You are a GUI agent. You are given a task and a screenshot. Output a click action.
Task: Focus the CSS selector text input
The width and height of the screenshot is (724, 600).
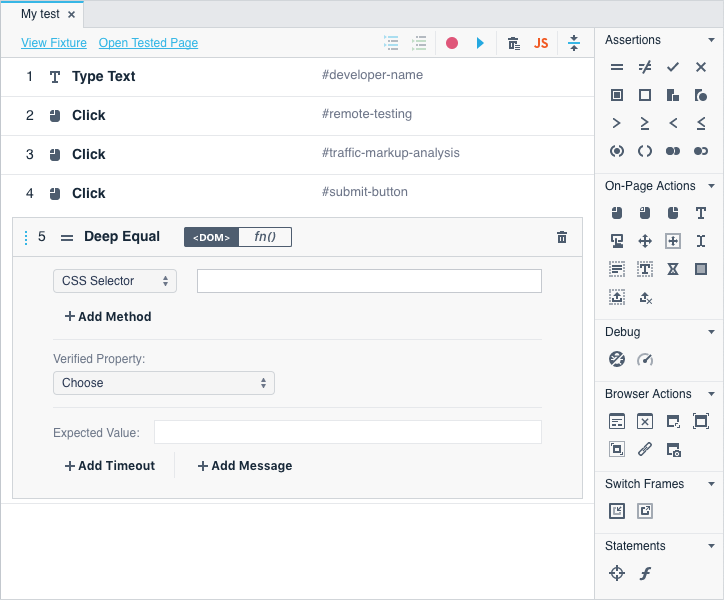pos(369,281)
